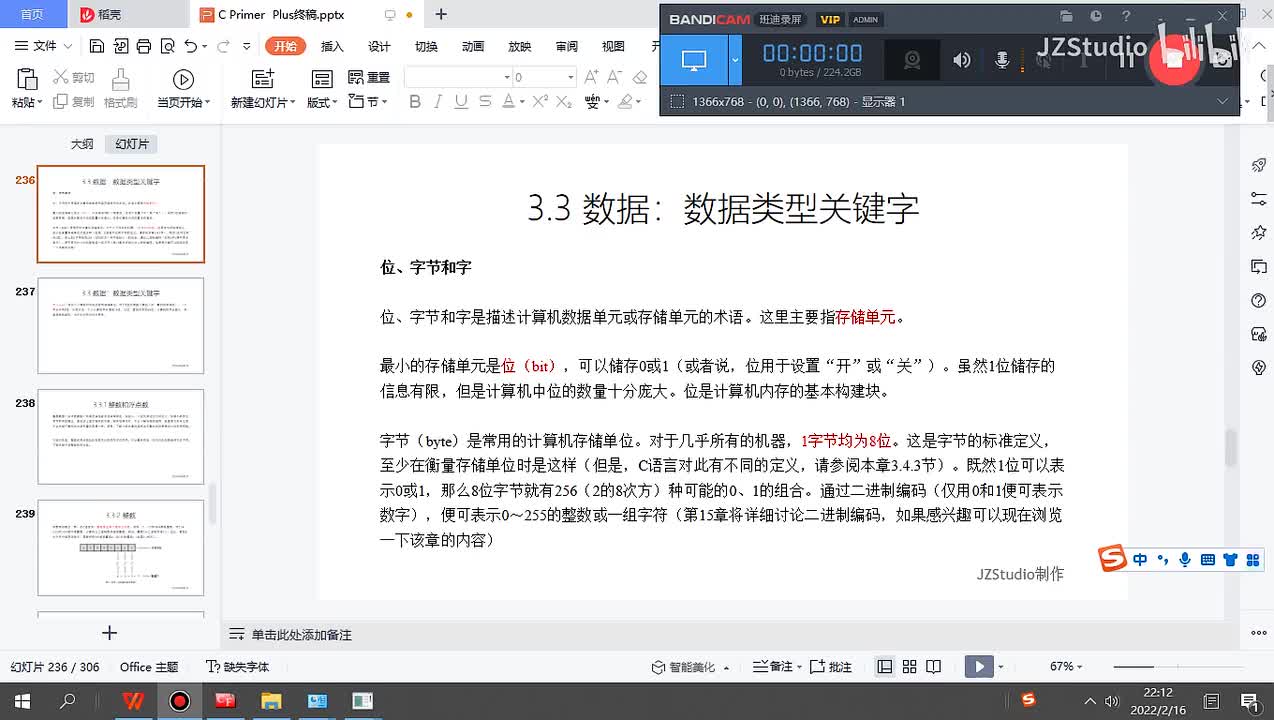Open Bandicam output folder icon
Image resolution: width=1274 pixels, height=720 pixels.
coord(1066,17)
